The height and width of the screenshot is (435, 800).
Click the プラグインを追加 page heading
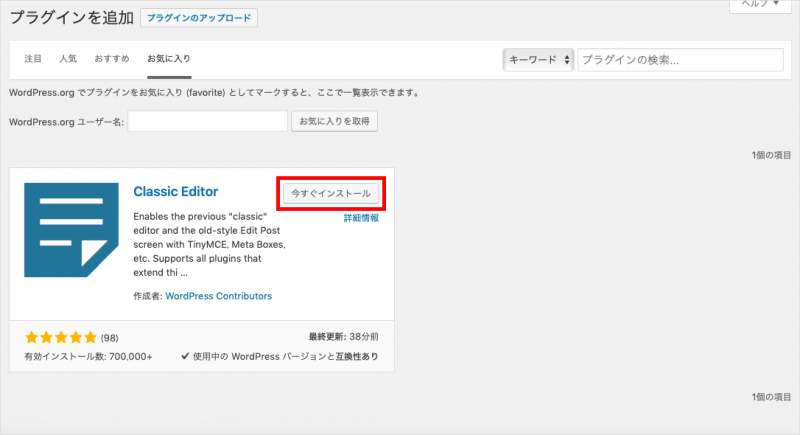(x=71, y=18)
